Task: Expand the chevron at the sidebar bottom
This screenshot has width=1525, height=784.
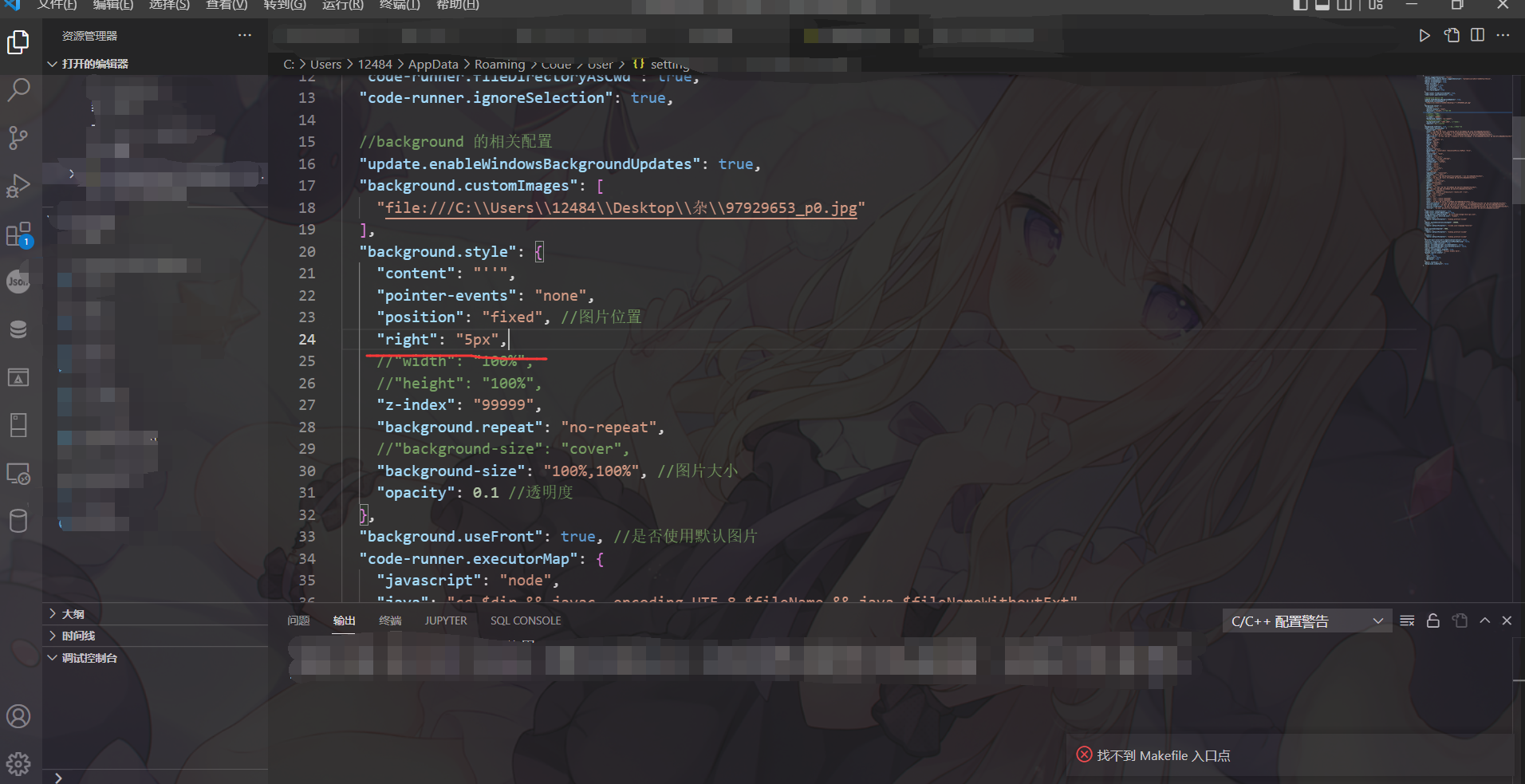Action: pos(58,778)
